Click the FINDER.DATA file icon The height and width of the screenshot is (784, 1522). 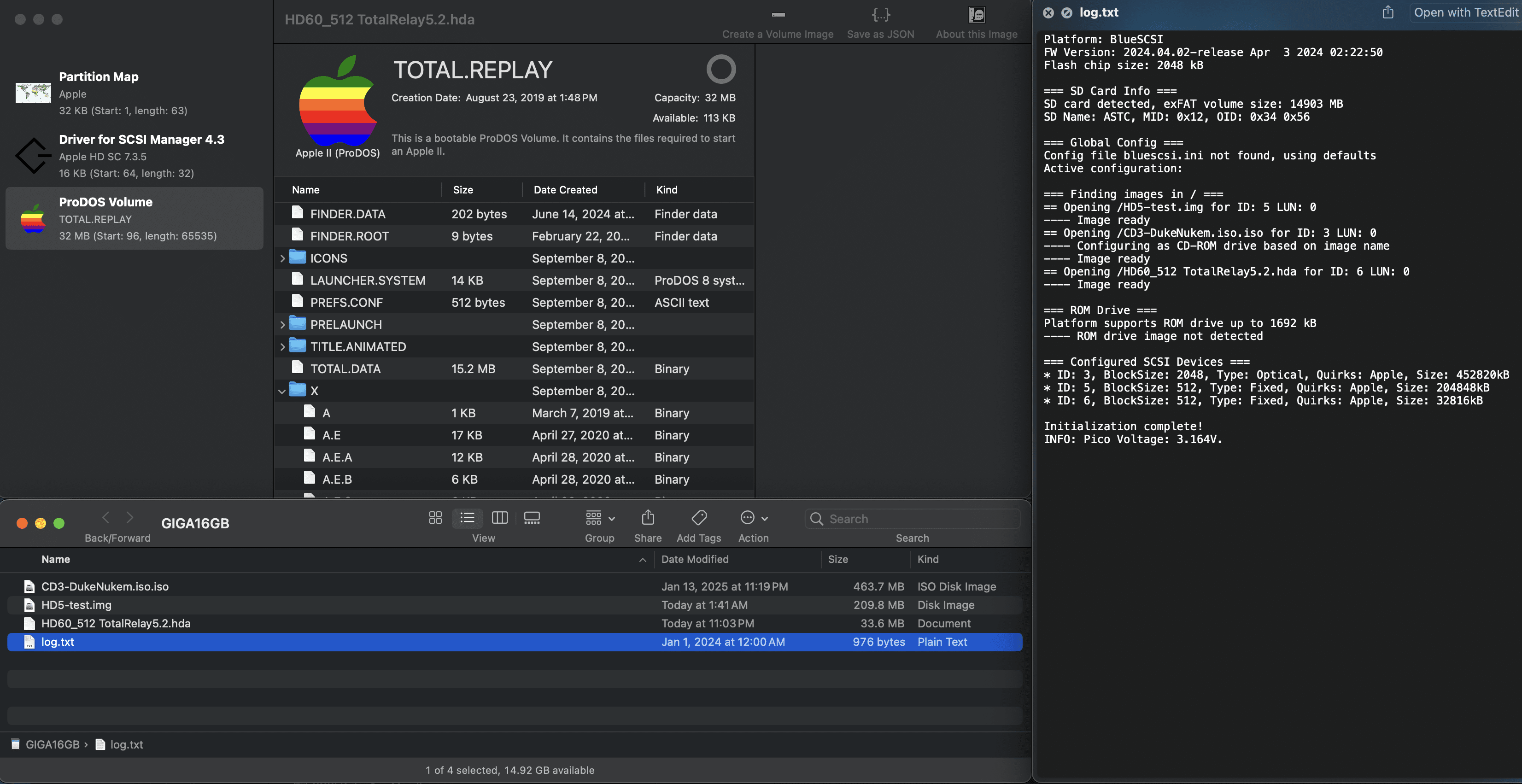(298, 213)
